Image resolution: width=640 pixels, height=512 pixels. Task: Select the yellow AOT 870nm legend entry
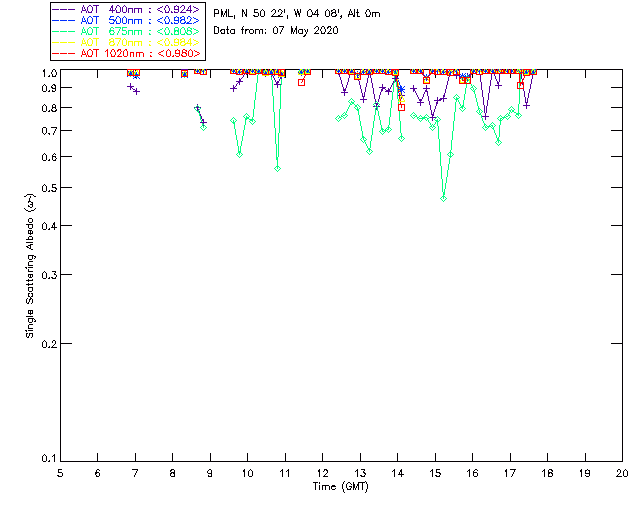pyautogui.click(x=127, y=41)
